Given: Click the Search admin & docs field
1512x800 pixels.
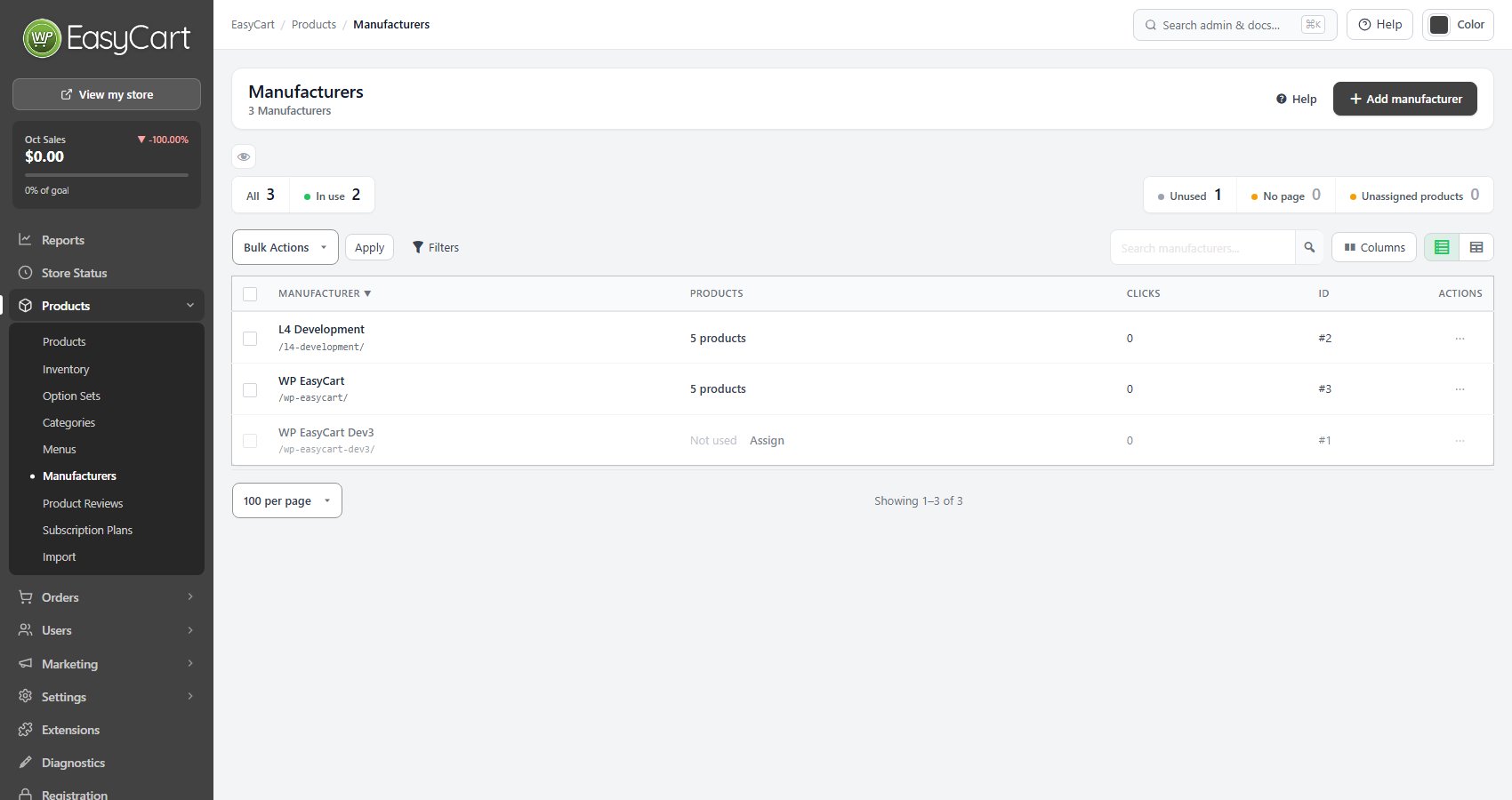Looking at the screenshot, I should click(1235, 25).
